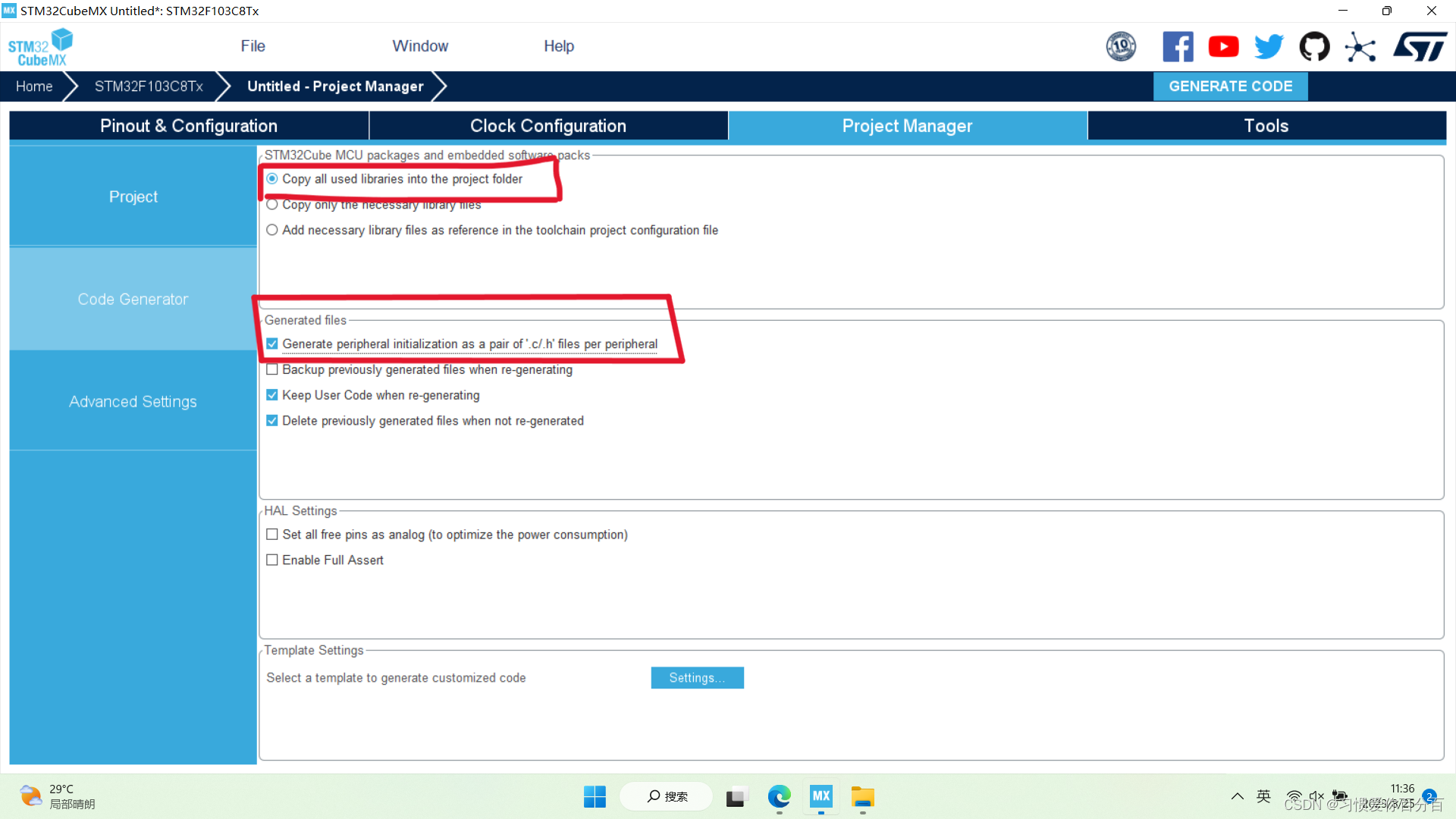Expand the system tray hidden icons chevron
1456x819 pixels.
point(1237,796)
